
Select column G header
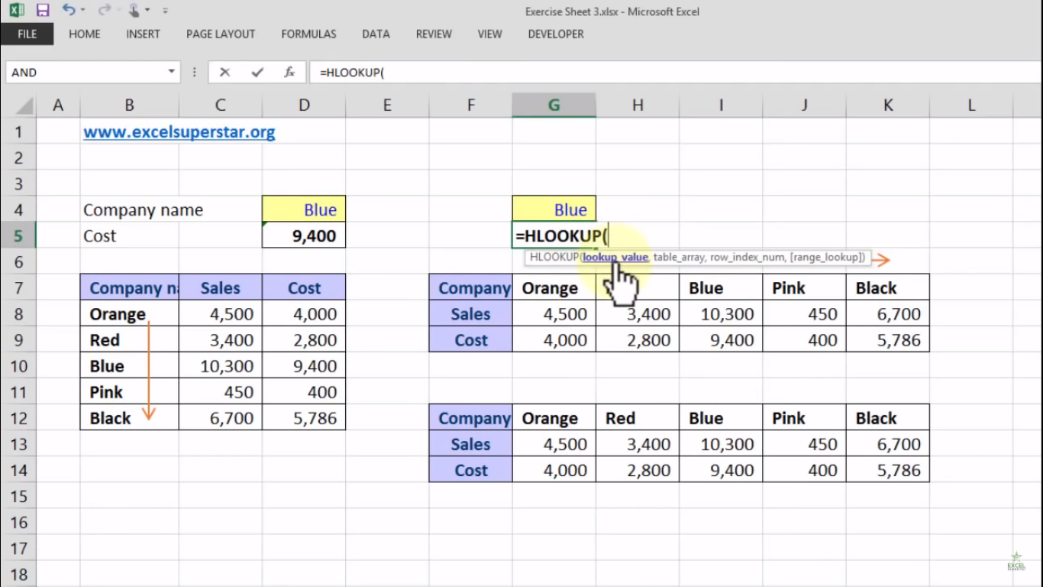click(554, 105)
